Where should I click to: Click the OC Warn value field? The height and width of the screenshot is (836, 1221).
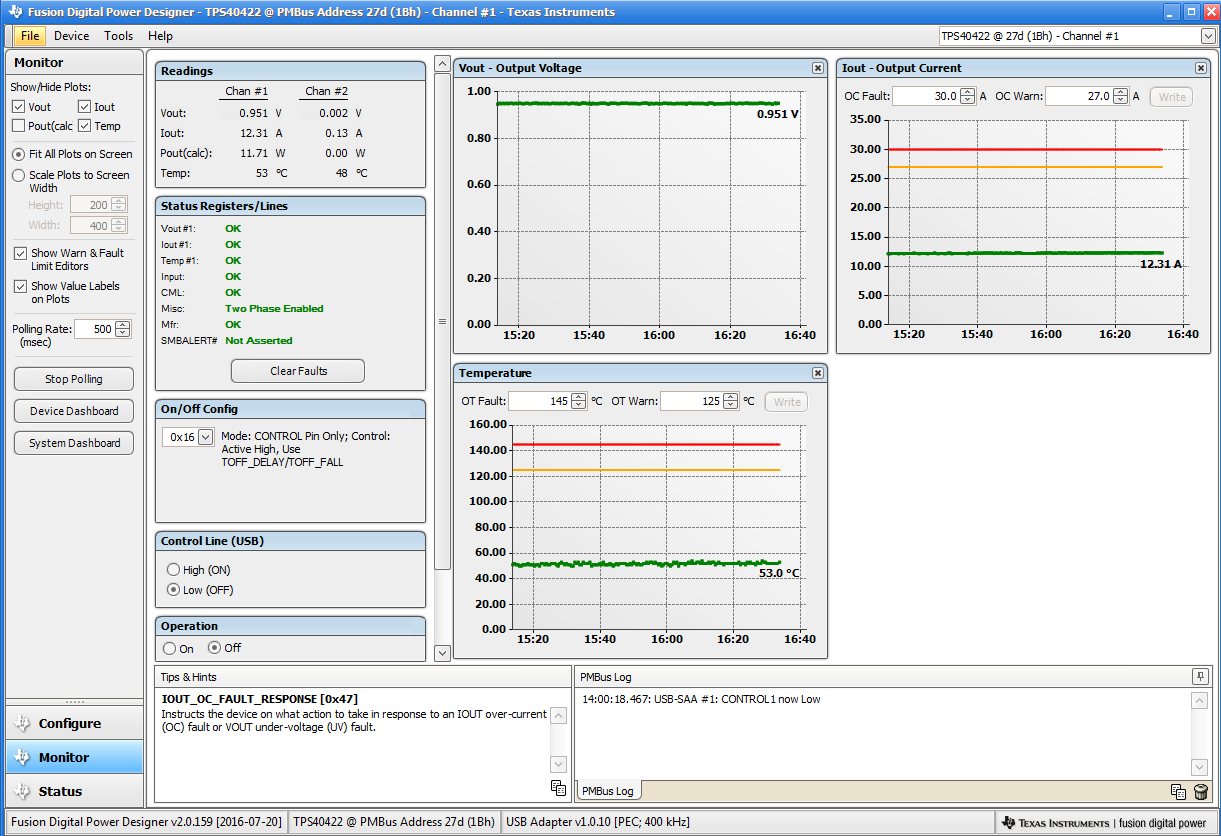[1080, 97]
